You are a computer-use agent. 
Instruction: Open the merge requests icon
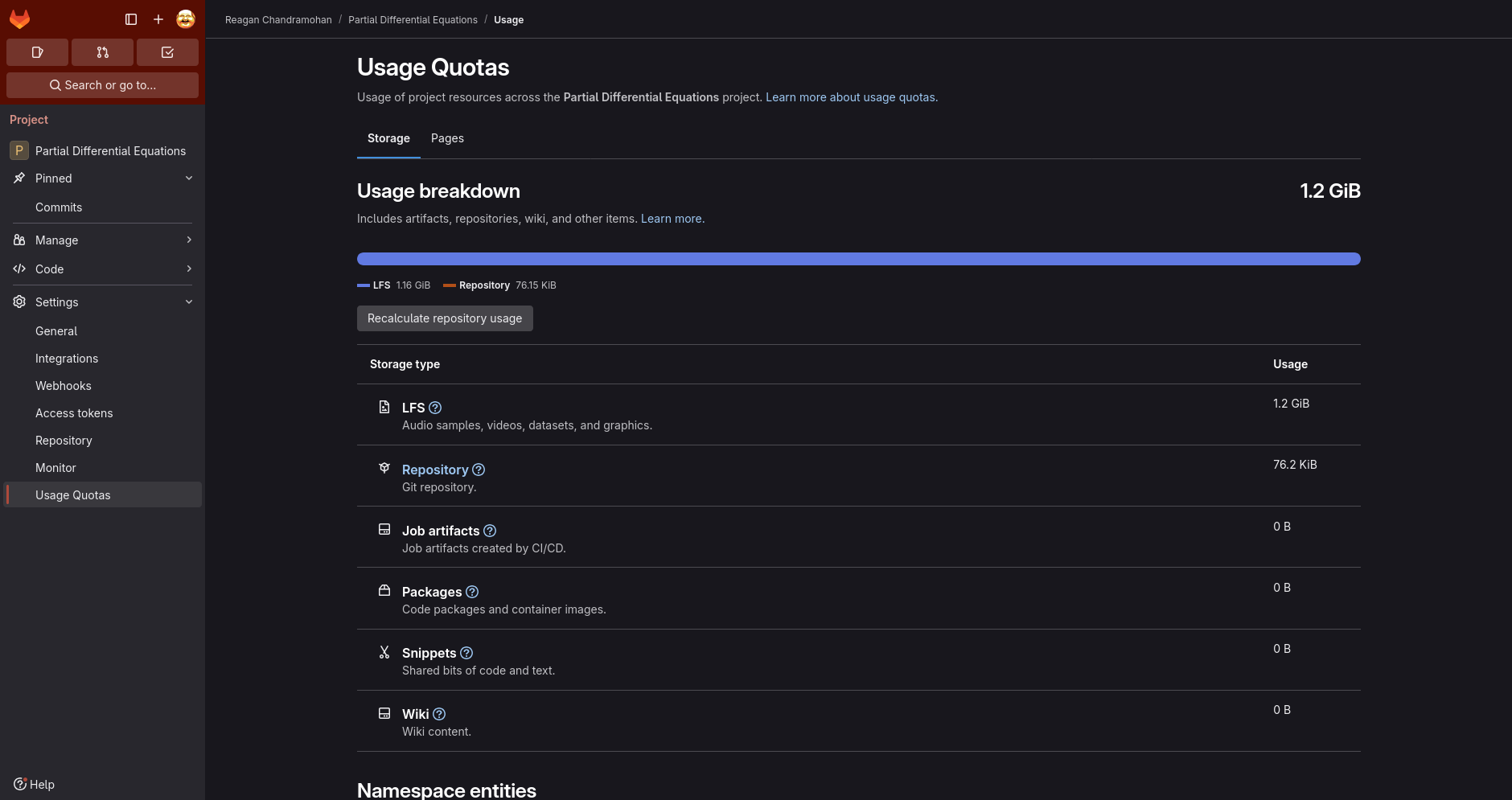pyautogui.click(x=102, y=52)
